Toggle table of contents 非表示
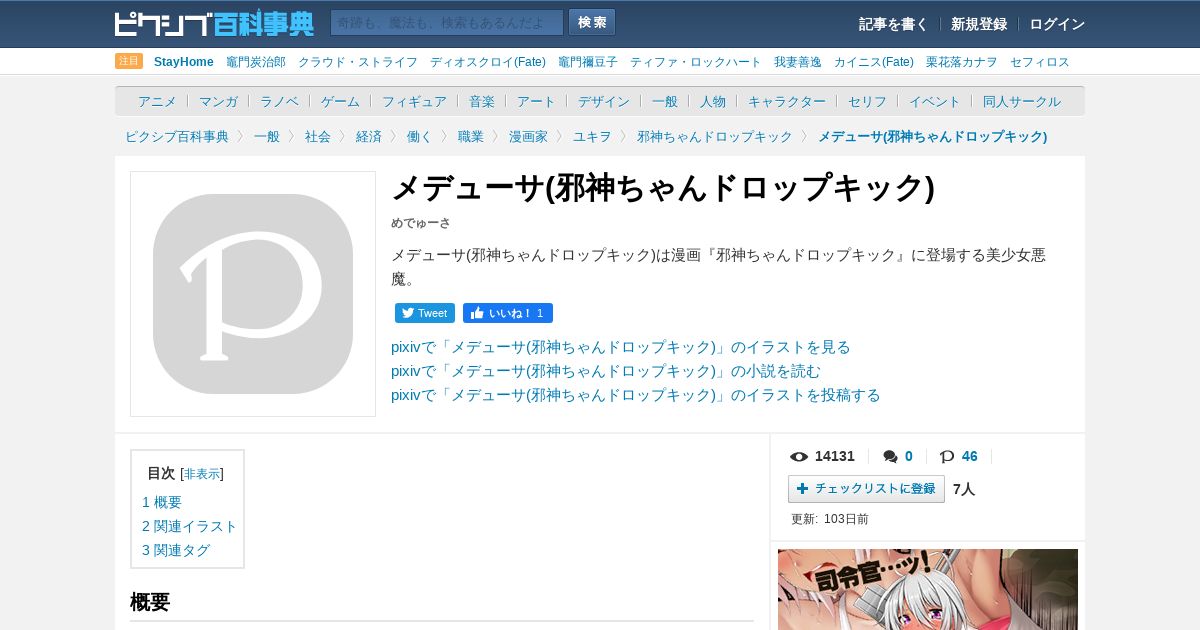1200x630 pixels. [202, 474]
